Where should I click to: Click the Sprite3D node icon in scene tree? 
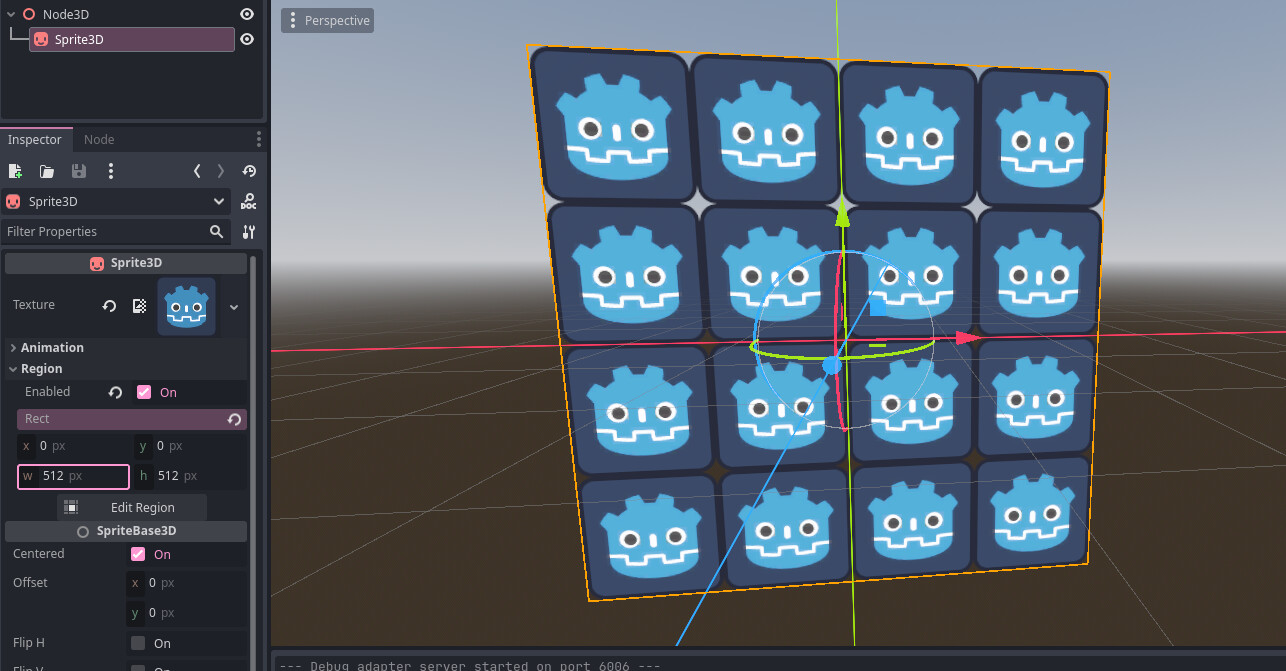coord(41,39)
